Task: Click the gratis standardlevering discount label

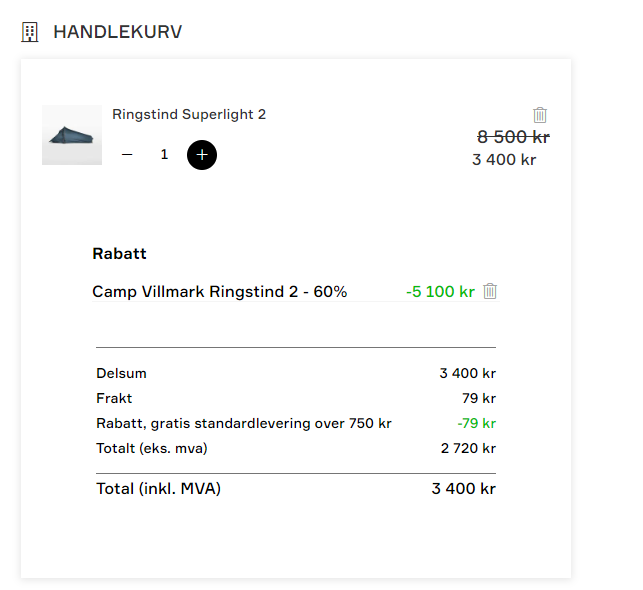Action: coord(243,423)
